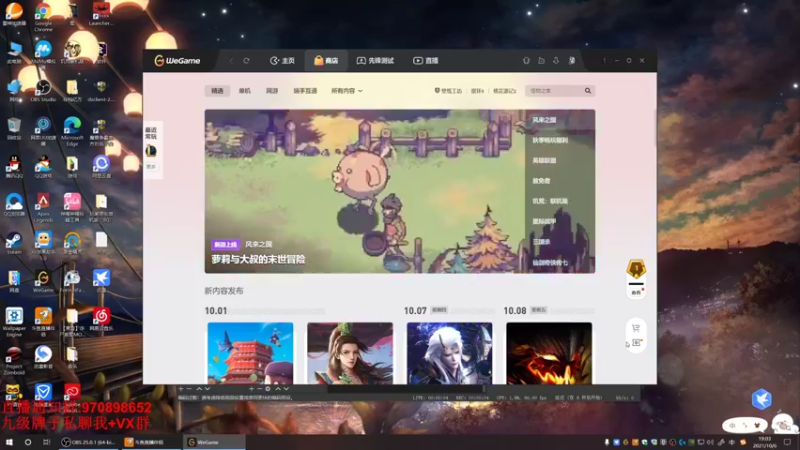Open Wallpaper Engine desktop shortcut
Screen dimensions: 800x450
[14, 322]
